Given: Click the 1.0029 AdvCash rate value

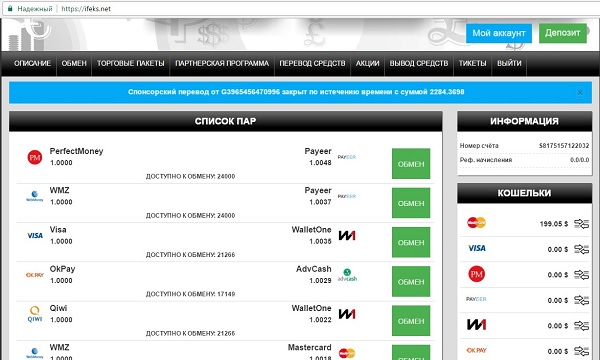Looking at the screenshot, I should pyautogui.click(x=320, y=281).
